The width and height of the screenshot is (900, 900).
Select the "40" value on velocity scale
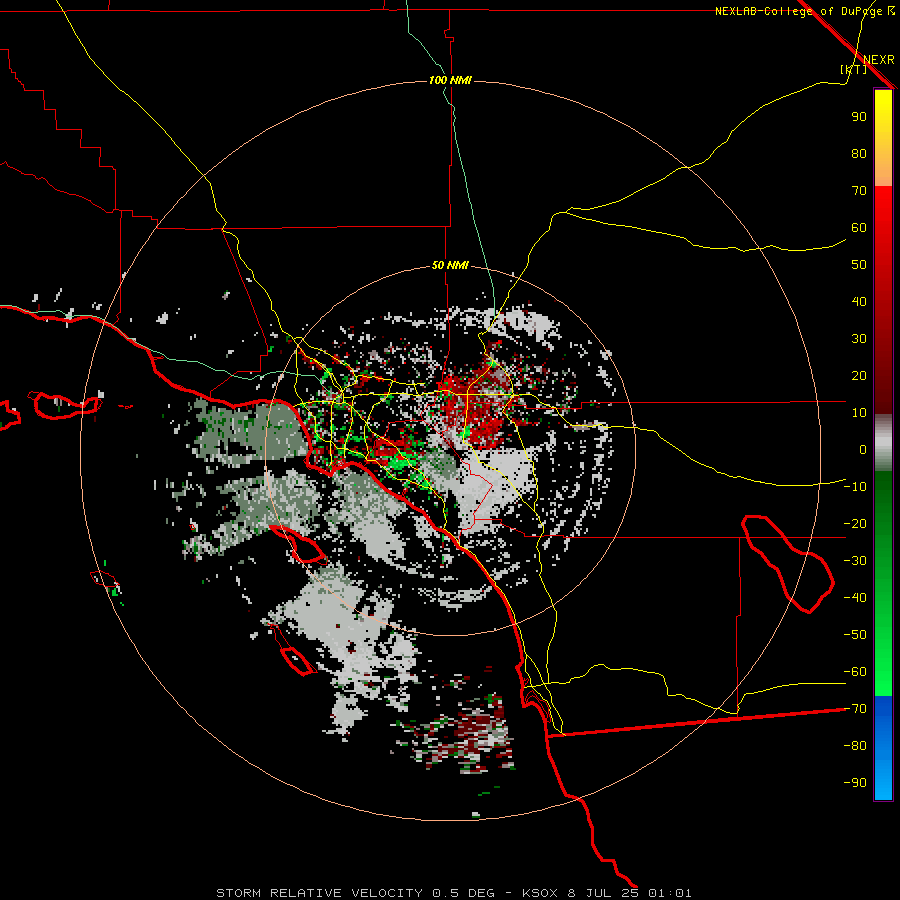(x=859, y=302)
